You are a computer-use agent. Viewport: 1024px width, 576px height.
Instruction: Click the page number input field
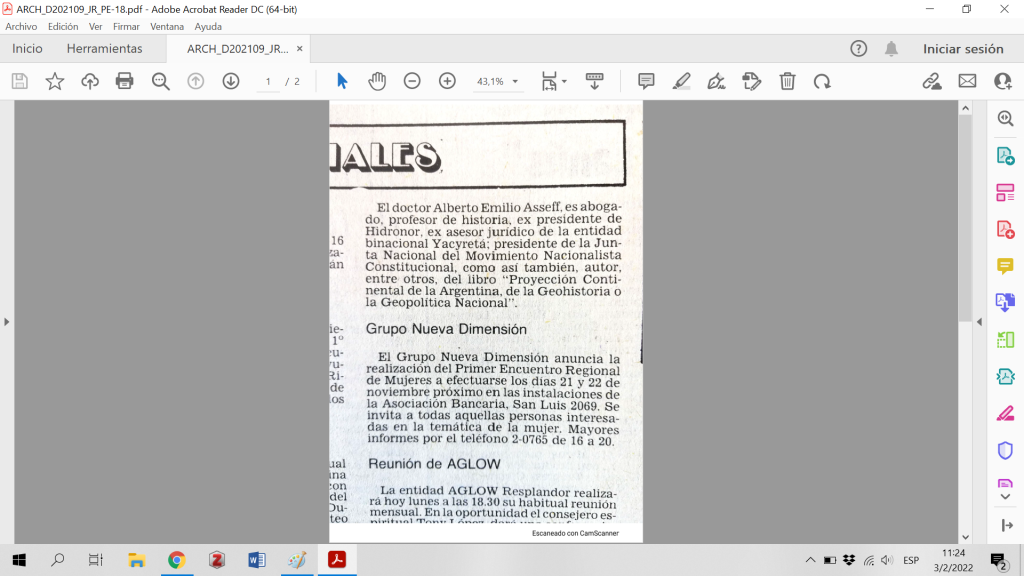point(268,81)
